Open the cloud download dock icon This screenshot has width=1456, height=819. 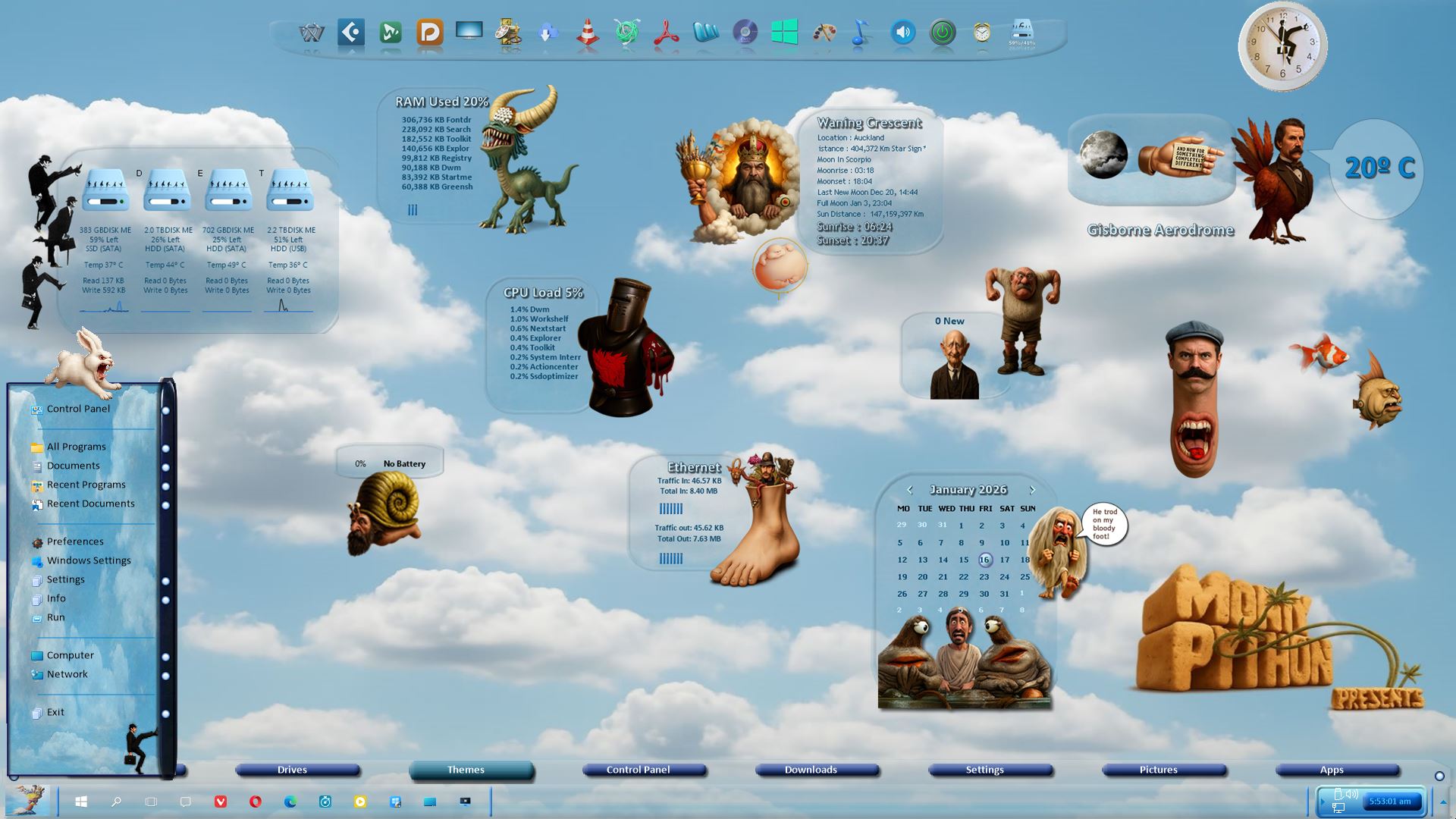(548, 33)
